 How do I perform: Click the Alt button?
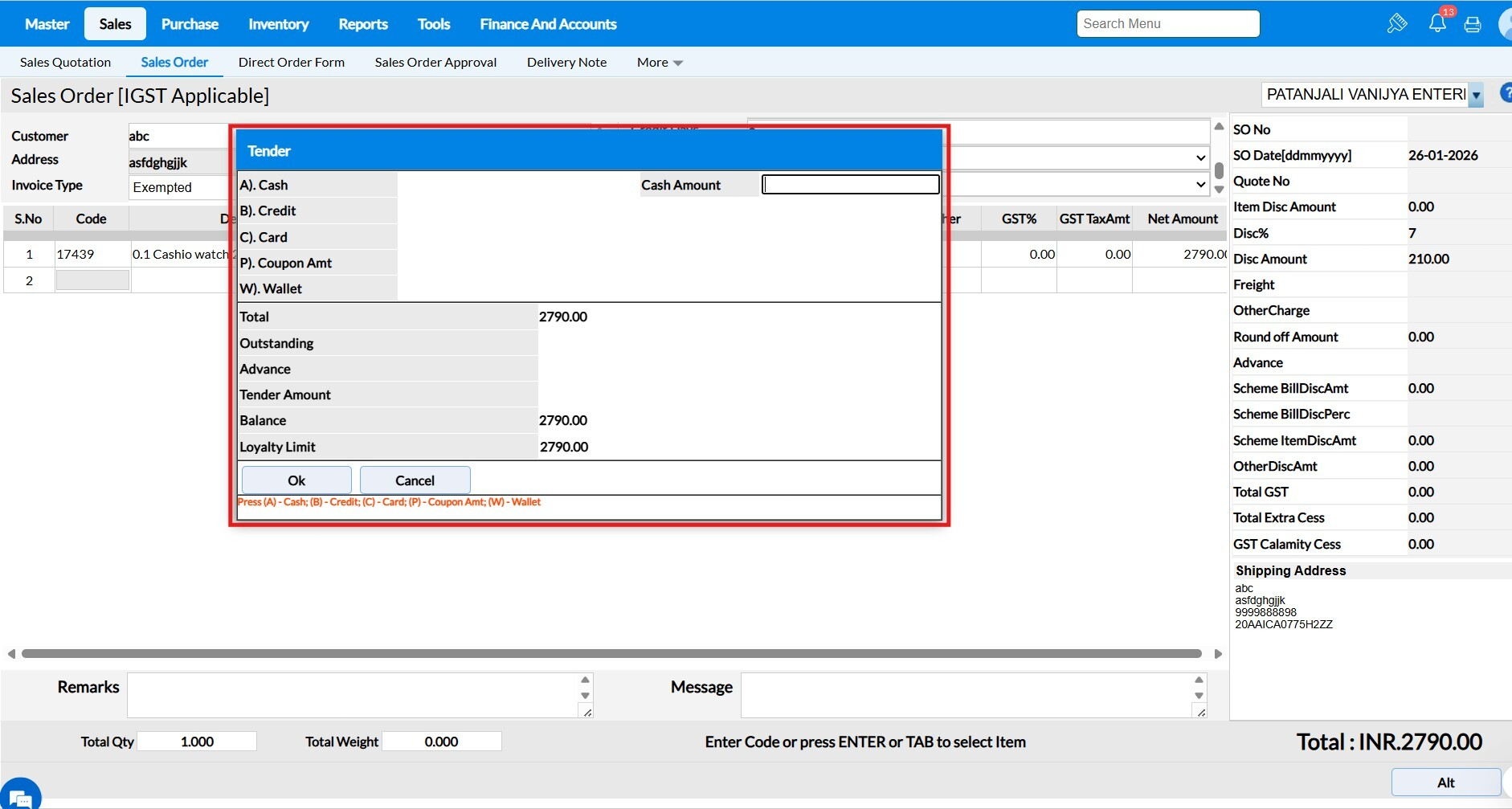click(1445, 782)
